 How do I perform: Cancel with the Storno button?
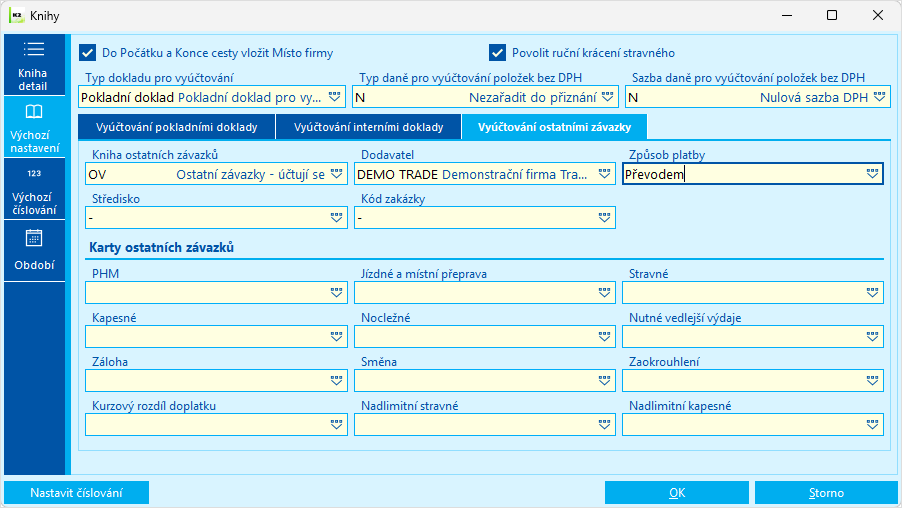tap(826, 493)
